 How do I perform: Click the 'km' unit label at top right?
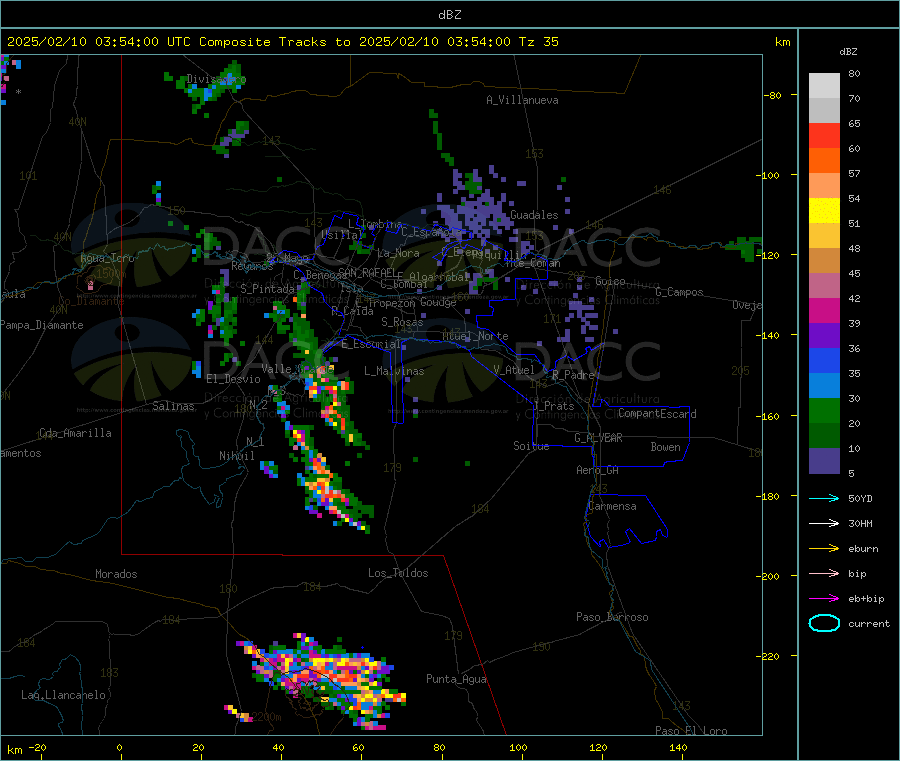pos(782,42)
